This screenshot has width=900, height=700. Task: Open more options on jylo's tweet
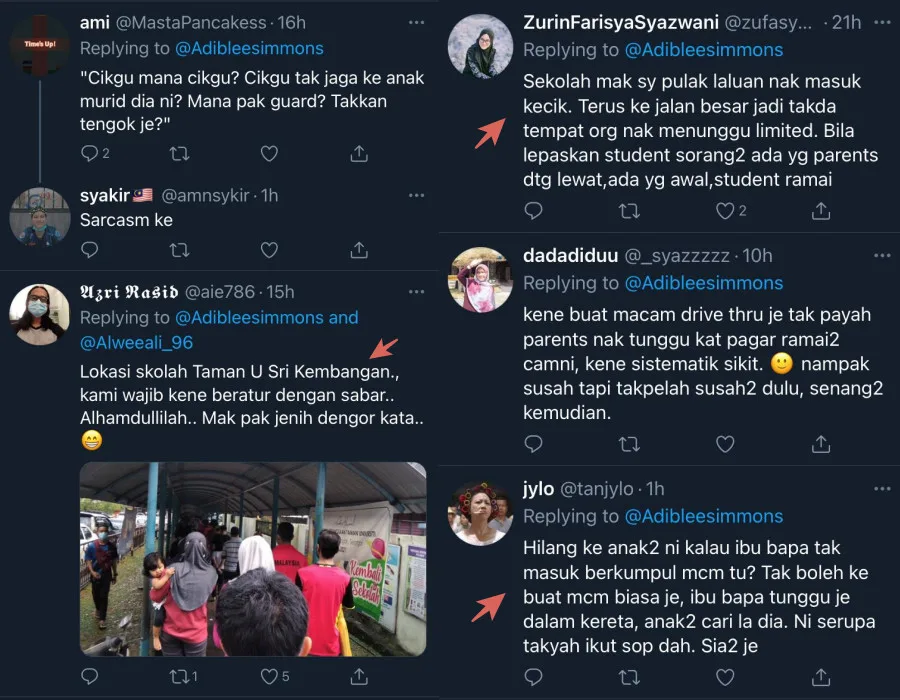click(x=882, y=489)
